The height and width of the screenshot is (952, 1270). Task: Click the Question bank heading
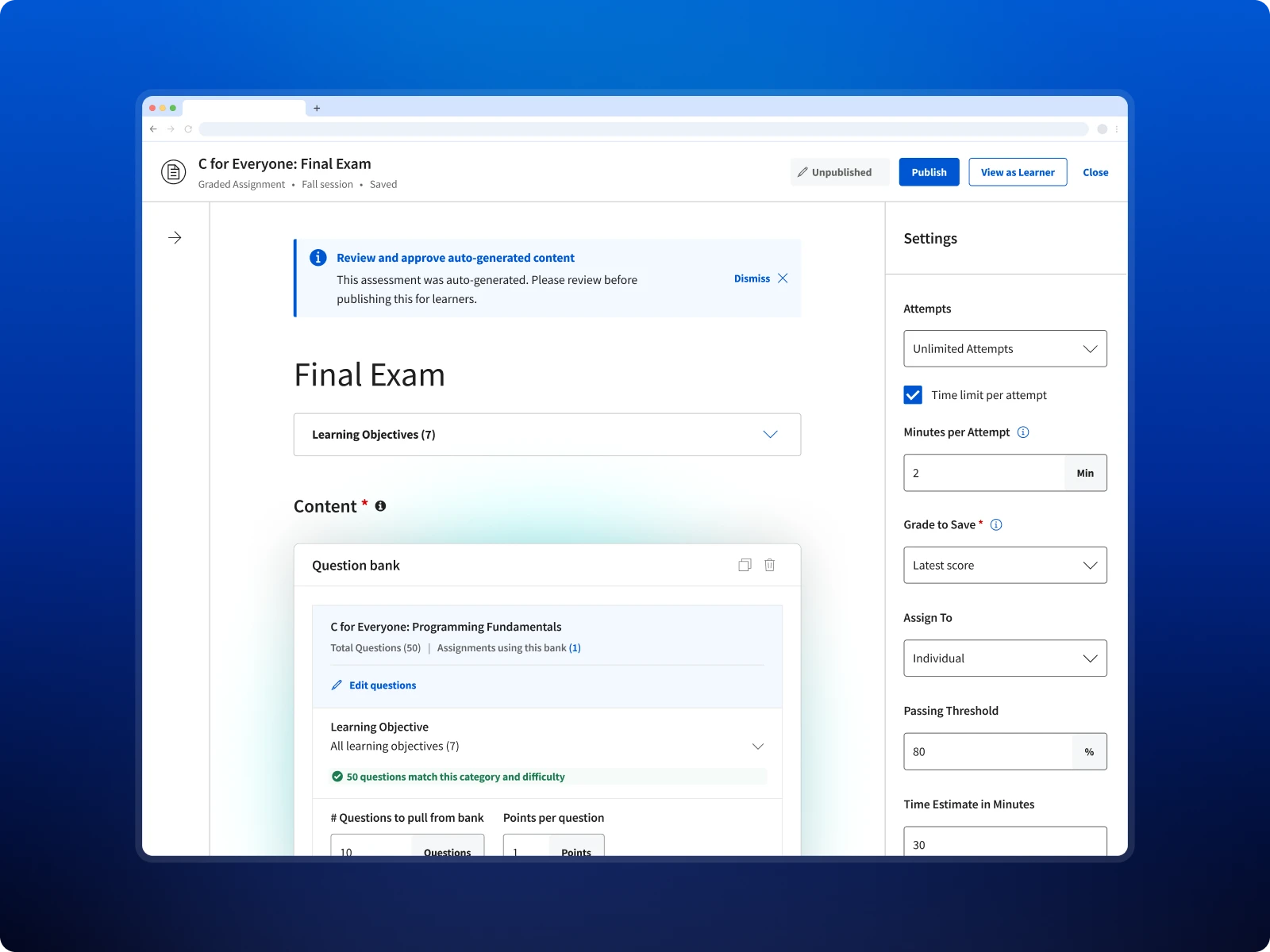point(356,565)
